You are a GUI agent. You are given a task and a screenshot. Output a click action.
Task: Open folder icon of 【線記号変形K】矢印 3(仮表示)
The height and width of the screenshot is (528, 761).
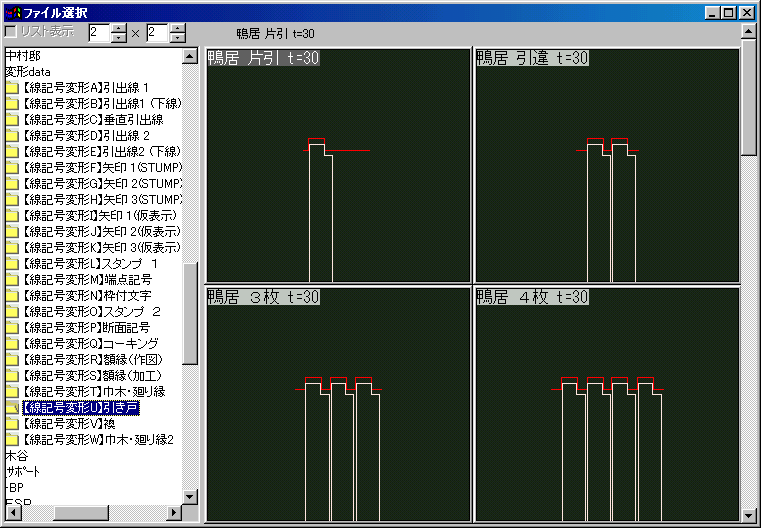[x=12, y=248]
